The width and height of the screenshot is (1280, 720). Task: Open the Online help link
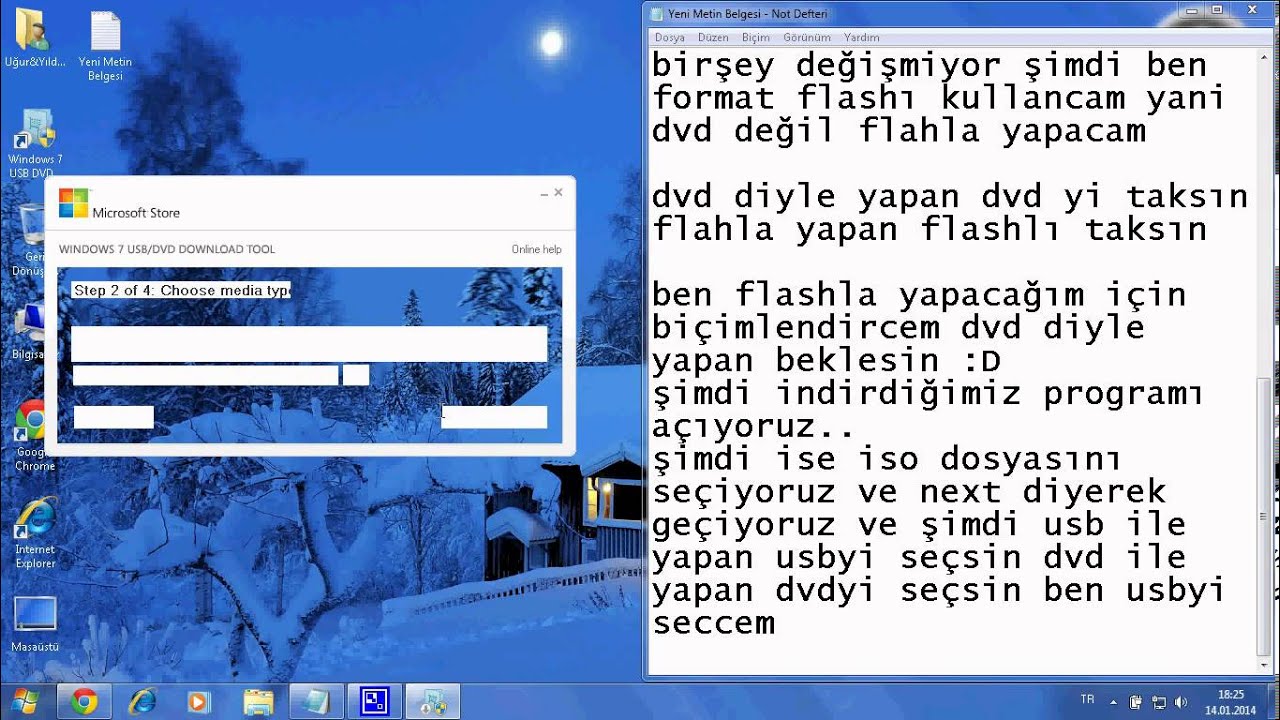[537, 250]
